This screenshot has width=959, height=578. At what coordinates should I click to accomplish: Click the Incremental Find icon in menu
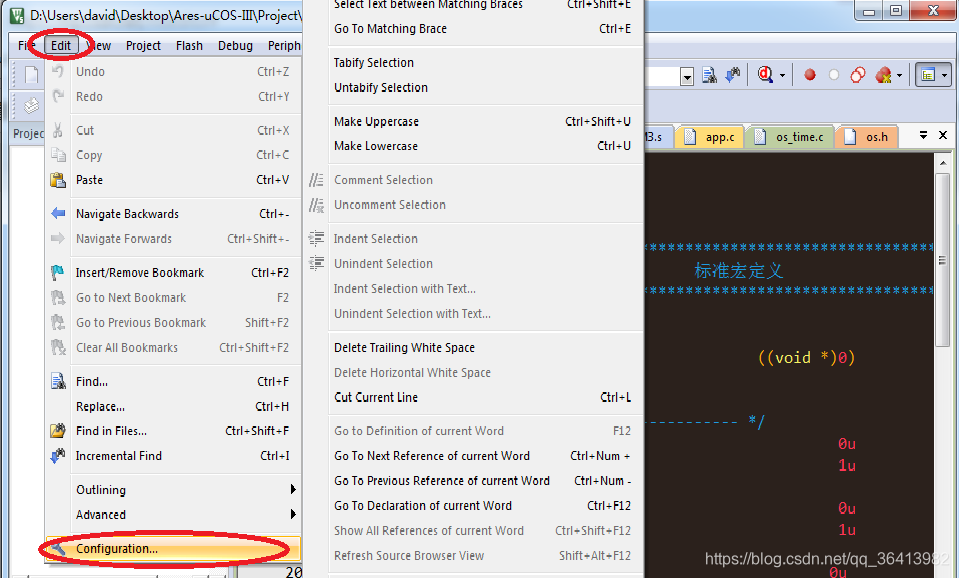(57, 456)
